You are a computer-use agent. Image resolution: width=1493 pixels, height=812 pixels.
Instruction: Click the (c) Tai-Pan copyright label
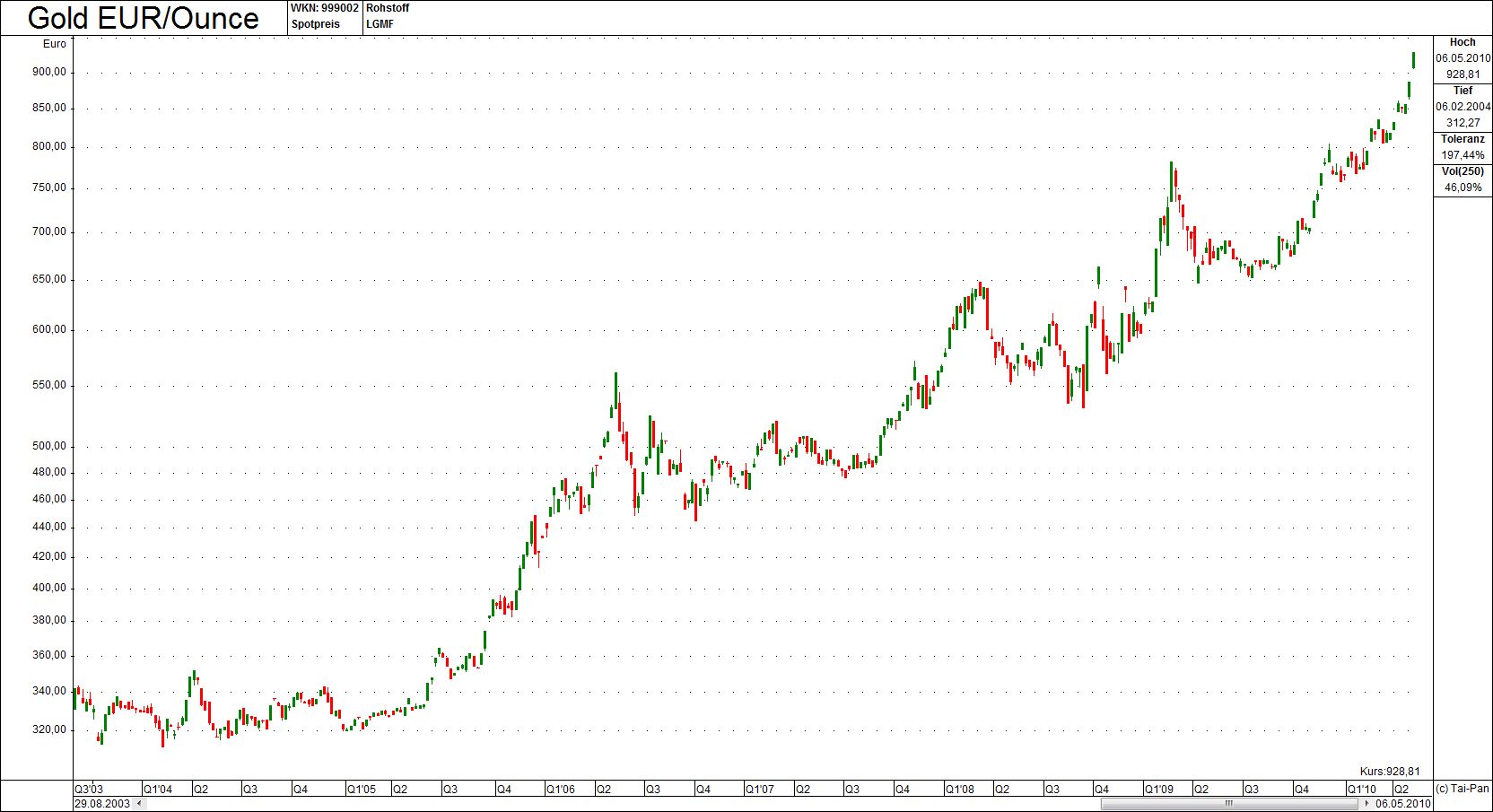(1462, 790)
